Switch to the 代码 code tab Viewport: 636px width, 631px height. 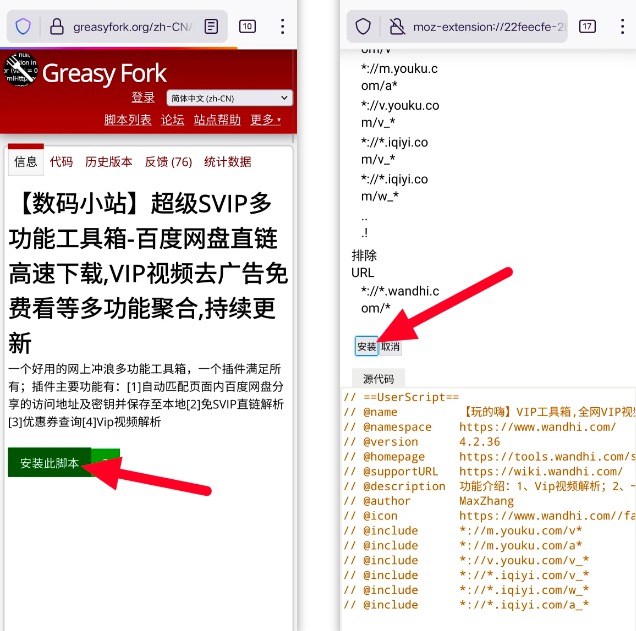click(61, 162)
